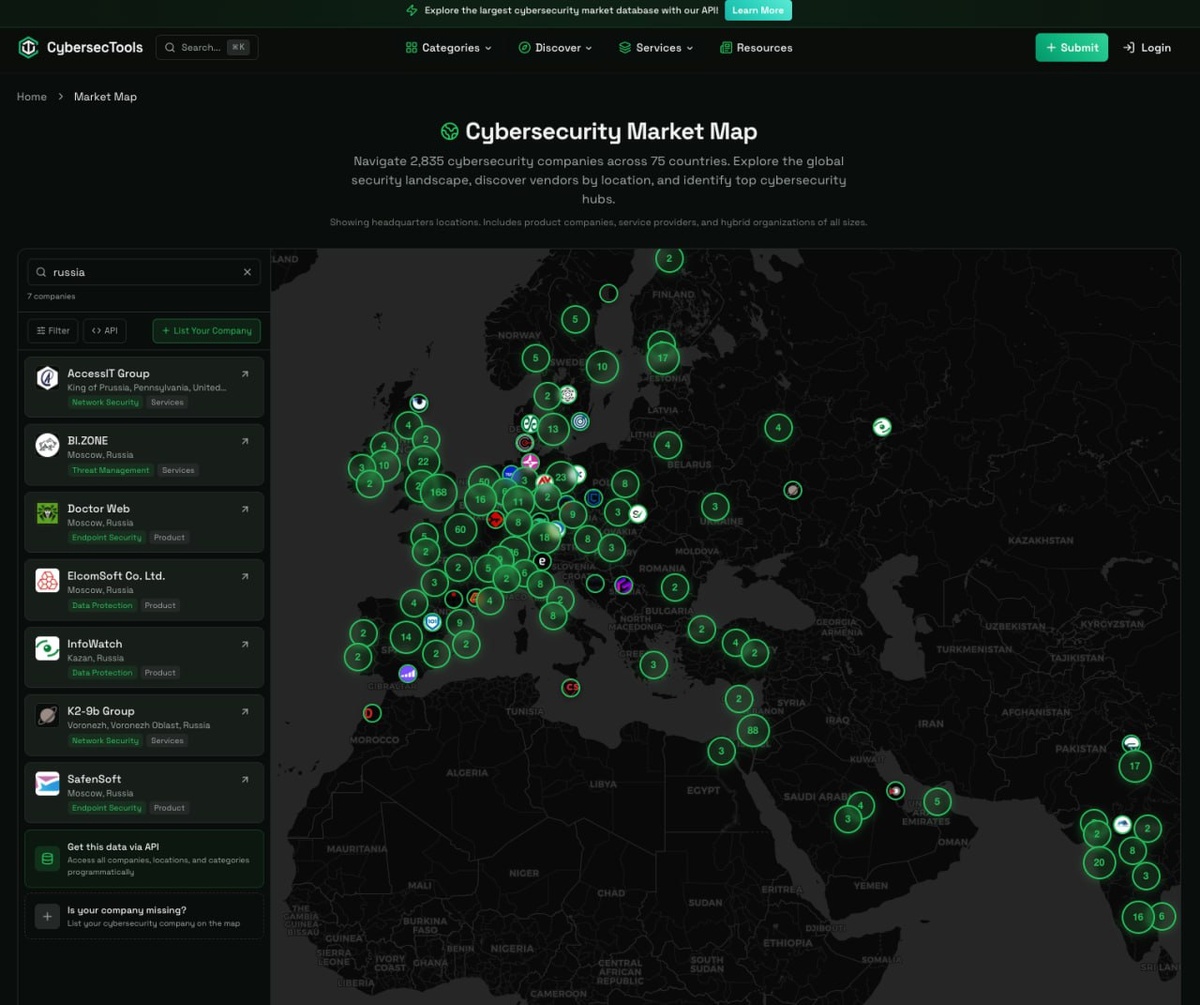Open the InfoWatch external link arrow
The width and height of the screenshot is (1200, 1005).
[x=245, y=644]
